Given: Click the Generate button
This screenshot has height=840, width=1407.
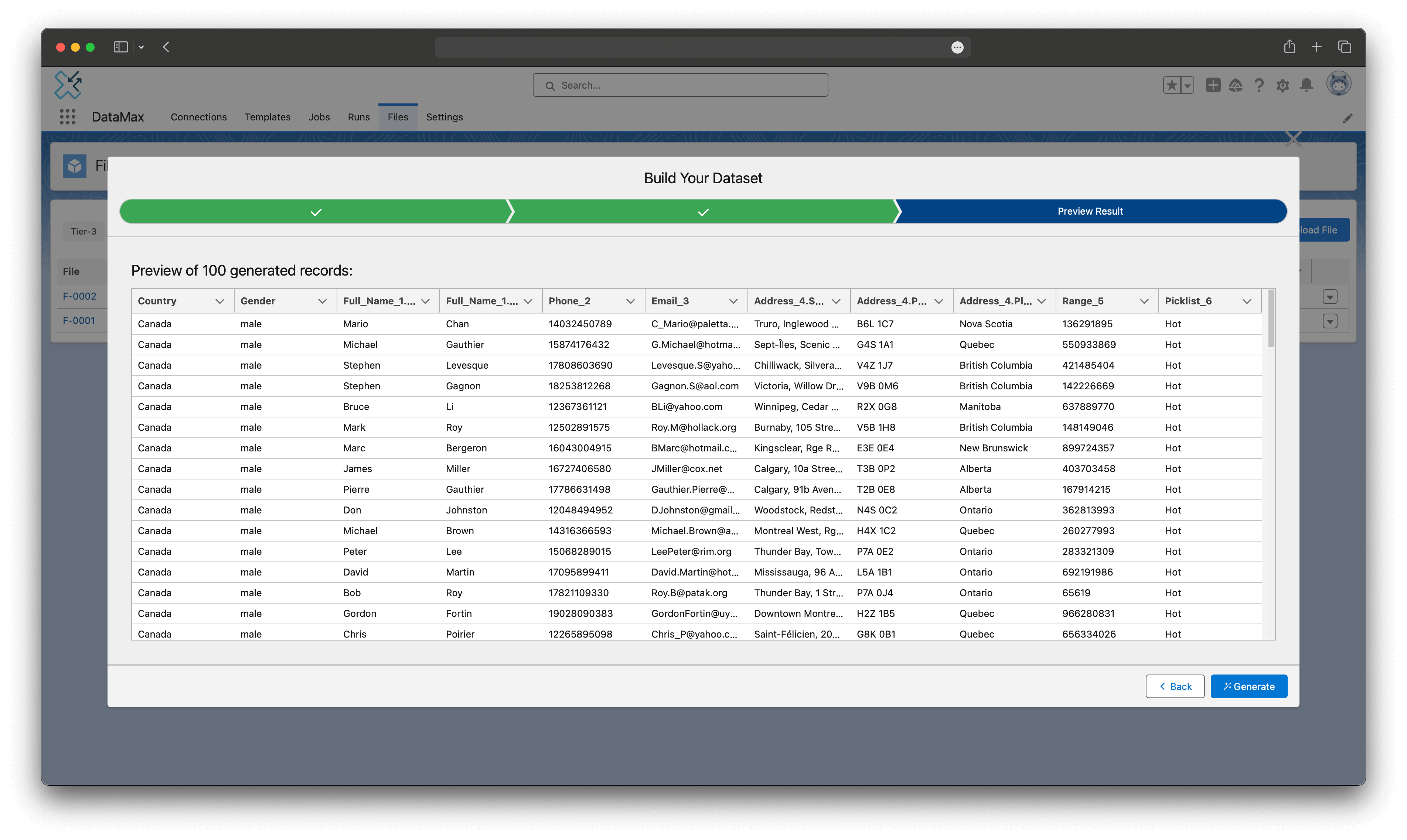Looking at the screenshot, I should click(1248, 686).
